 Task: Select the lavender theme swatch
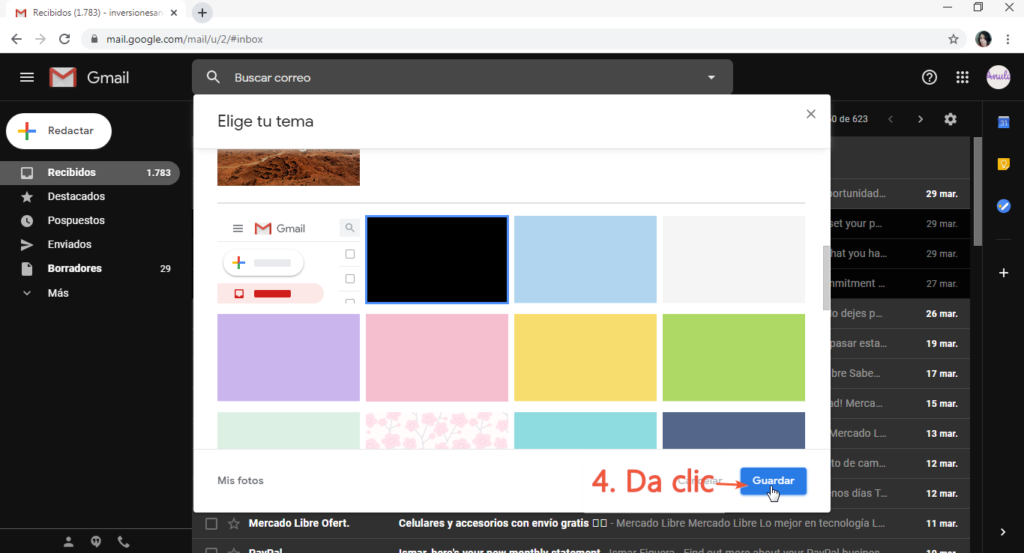(289, 357)
